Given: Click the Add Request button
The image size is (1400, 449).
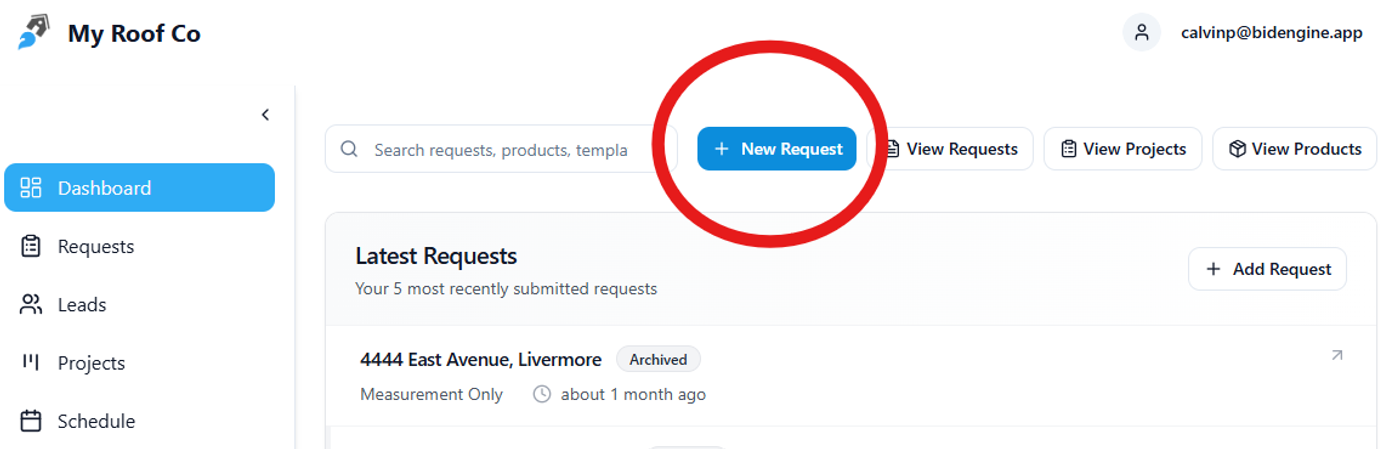Looking at the screenshot, I should (1267, 269).
